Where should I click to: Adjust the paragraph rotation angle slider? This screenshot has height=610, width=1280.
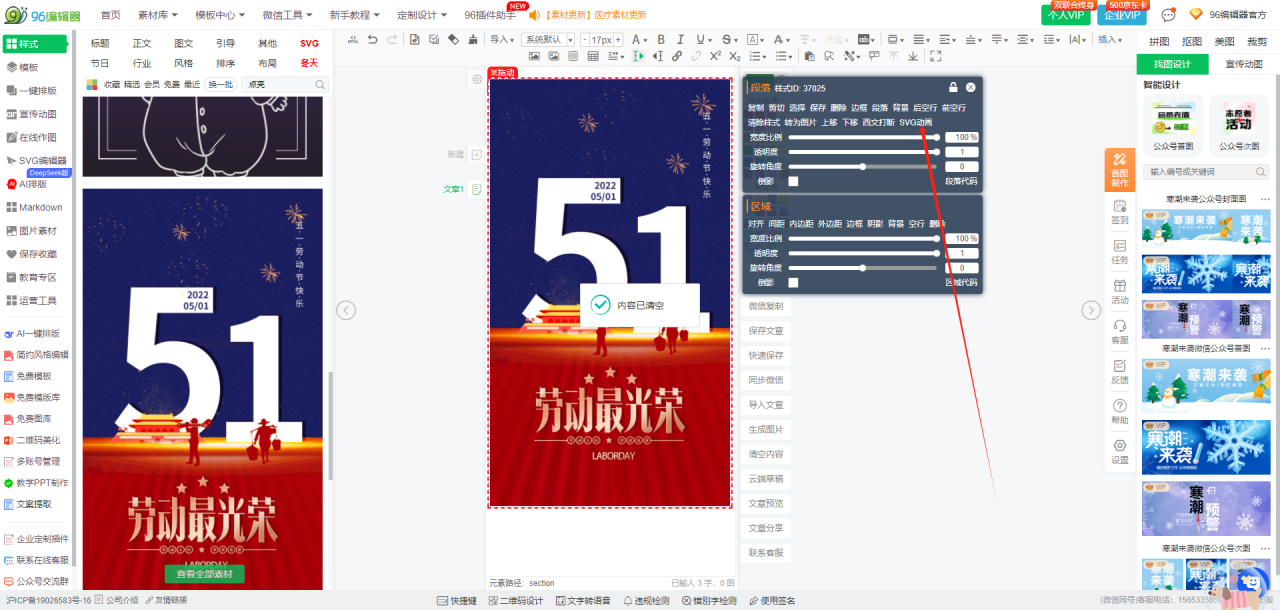coord(863,167)
